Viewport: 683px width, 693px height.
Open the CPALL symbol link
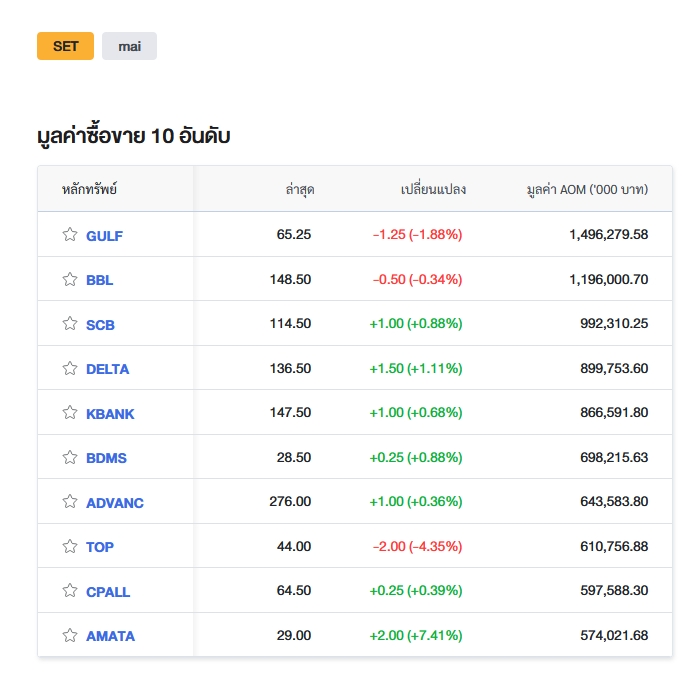pyautogui.click(x=108, y=592)
